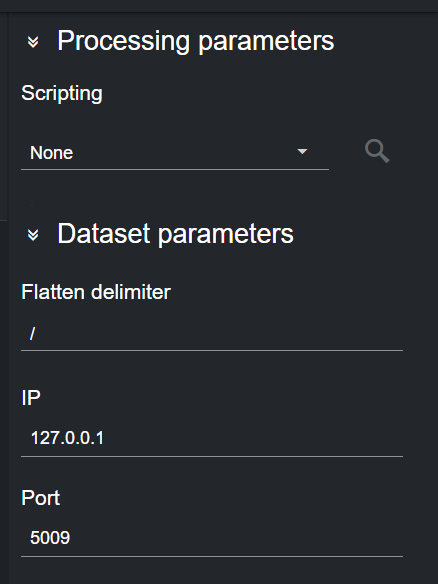This screenshot has width=438, height=584.
Task: Click the Scripting label
Action: click(62, 93)
